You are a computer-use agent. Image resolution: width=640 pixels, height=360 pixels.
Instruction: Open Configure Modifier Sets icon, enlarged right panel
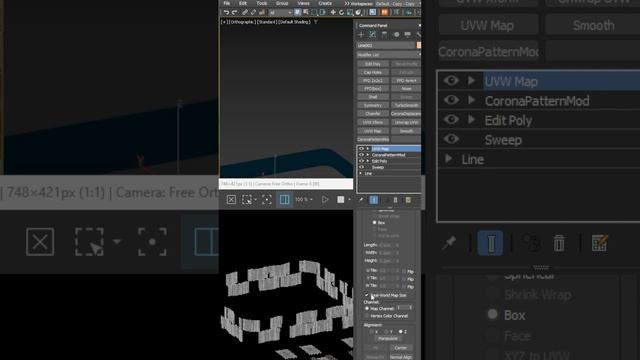click(600, 243)
